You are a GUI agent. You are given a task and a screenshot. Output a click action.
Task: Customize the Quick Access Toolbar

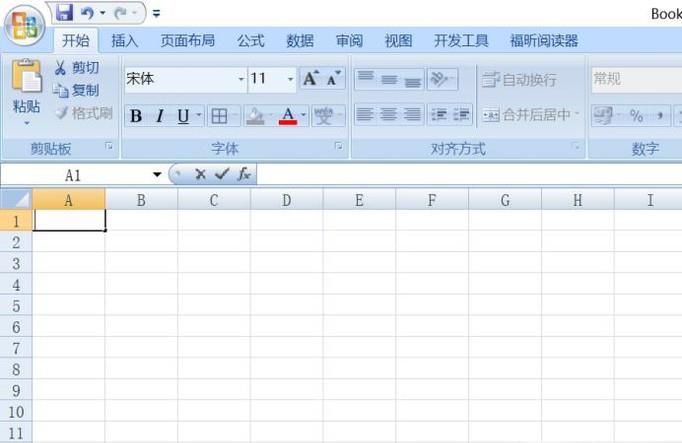point(157,14)
